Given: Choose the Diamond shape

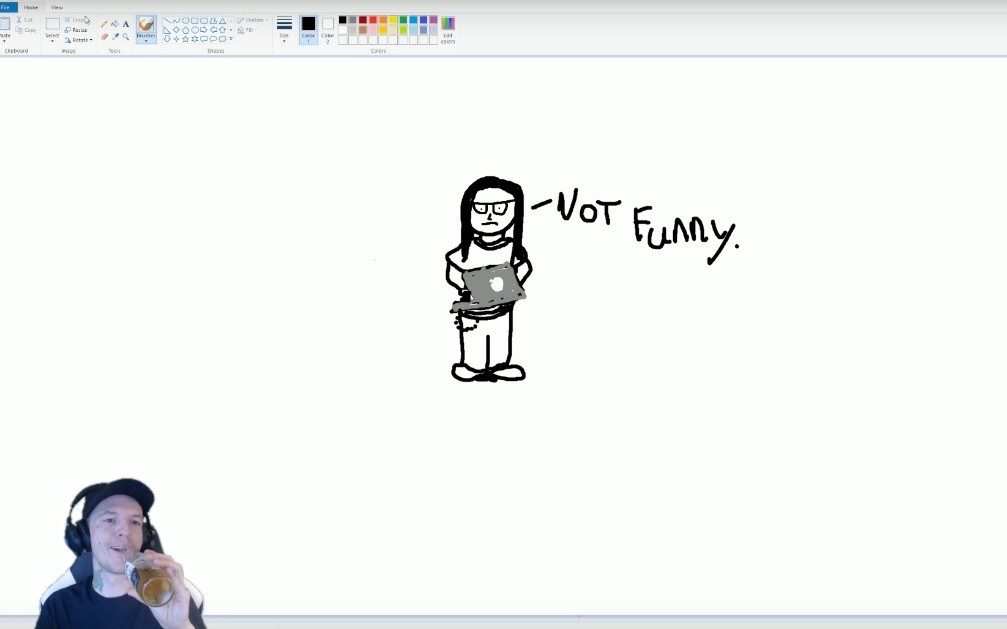Looking at the screenshot, I should [177, 30].
